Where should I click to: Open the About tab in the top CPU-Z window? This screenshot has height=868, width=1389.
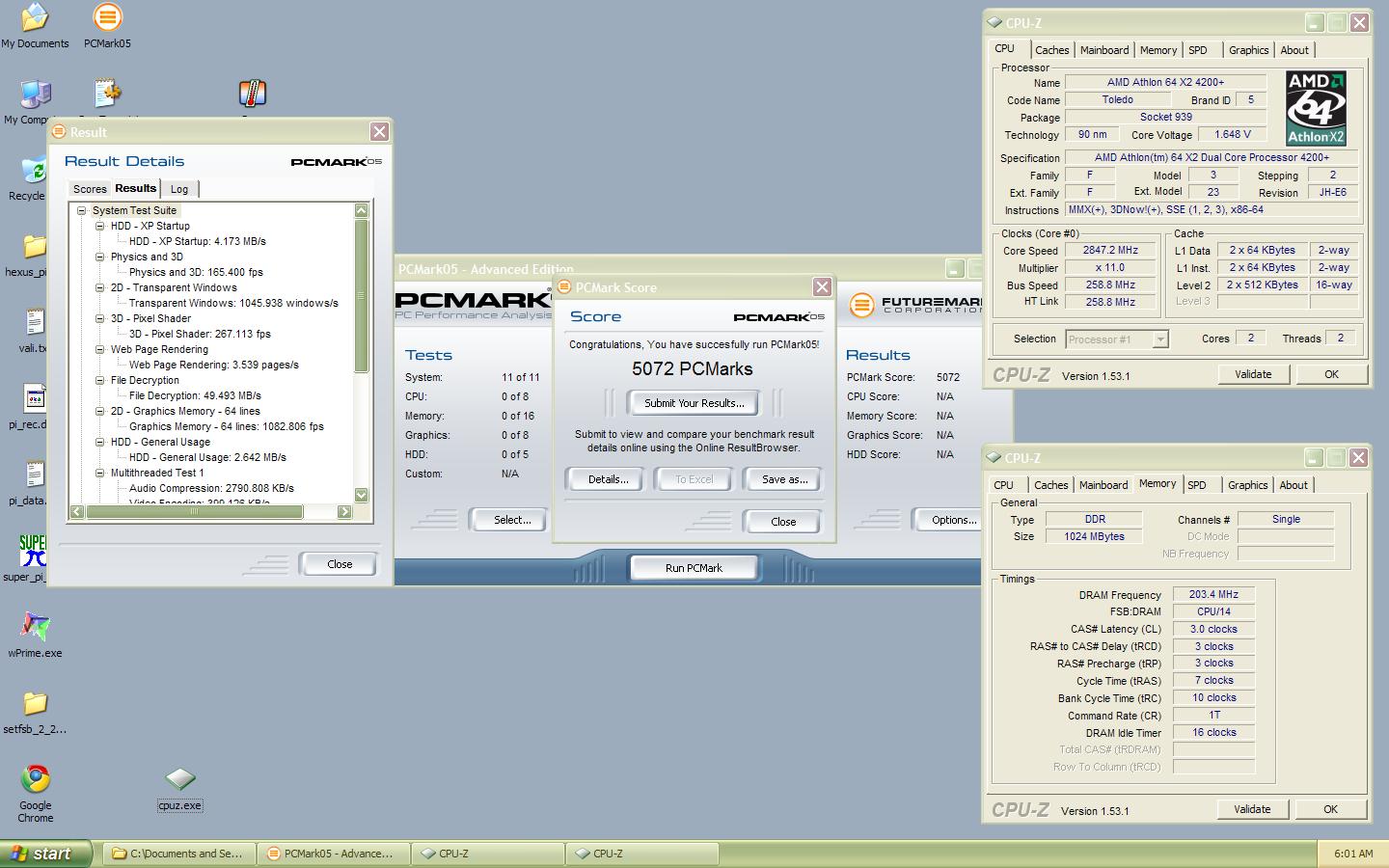(1294, 50)
